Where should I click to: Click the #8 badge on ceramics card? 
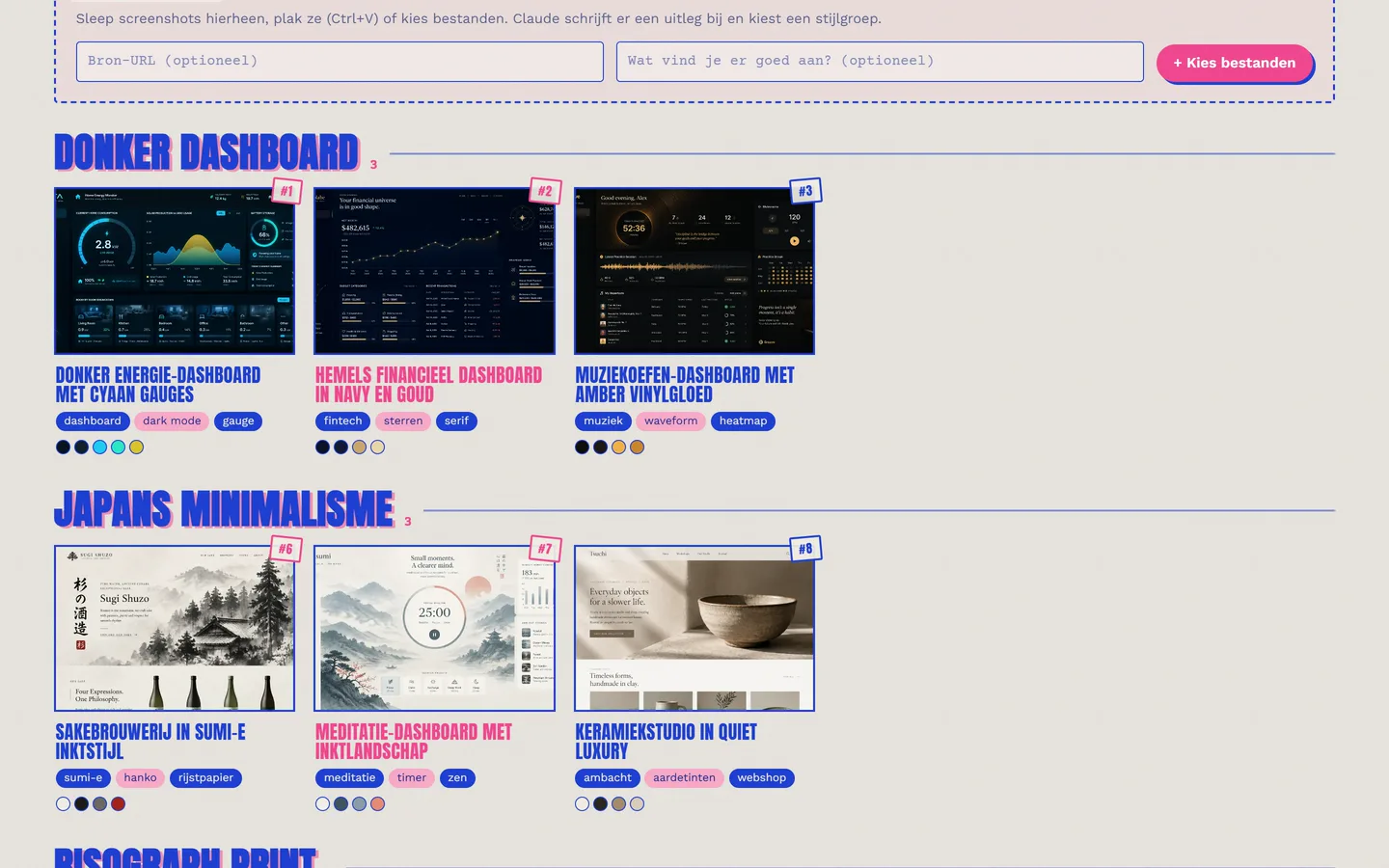click(x=805, y=549)
